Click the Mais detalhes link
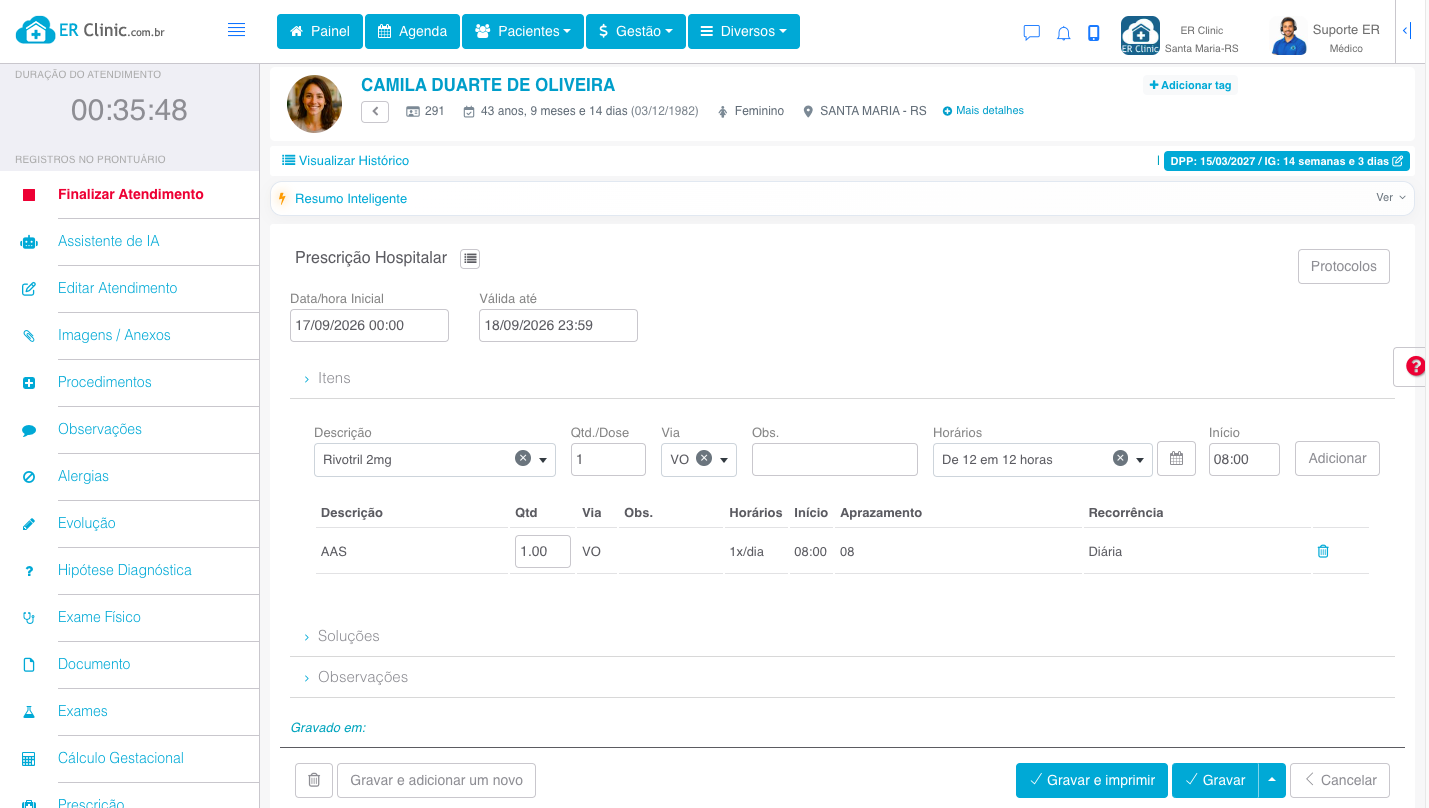Viewport: 1429px width, 808px height. point(983,111)
